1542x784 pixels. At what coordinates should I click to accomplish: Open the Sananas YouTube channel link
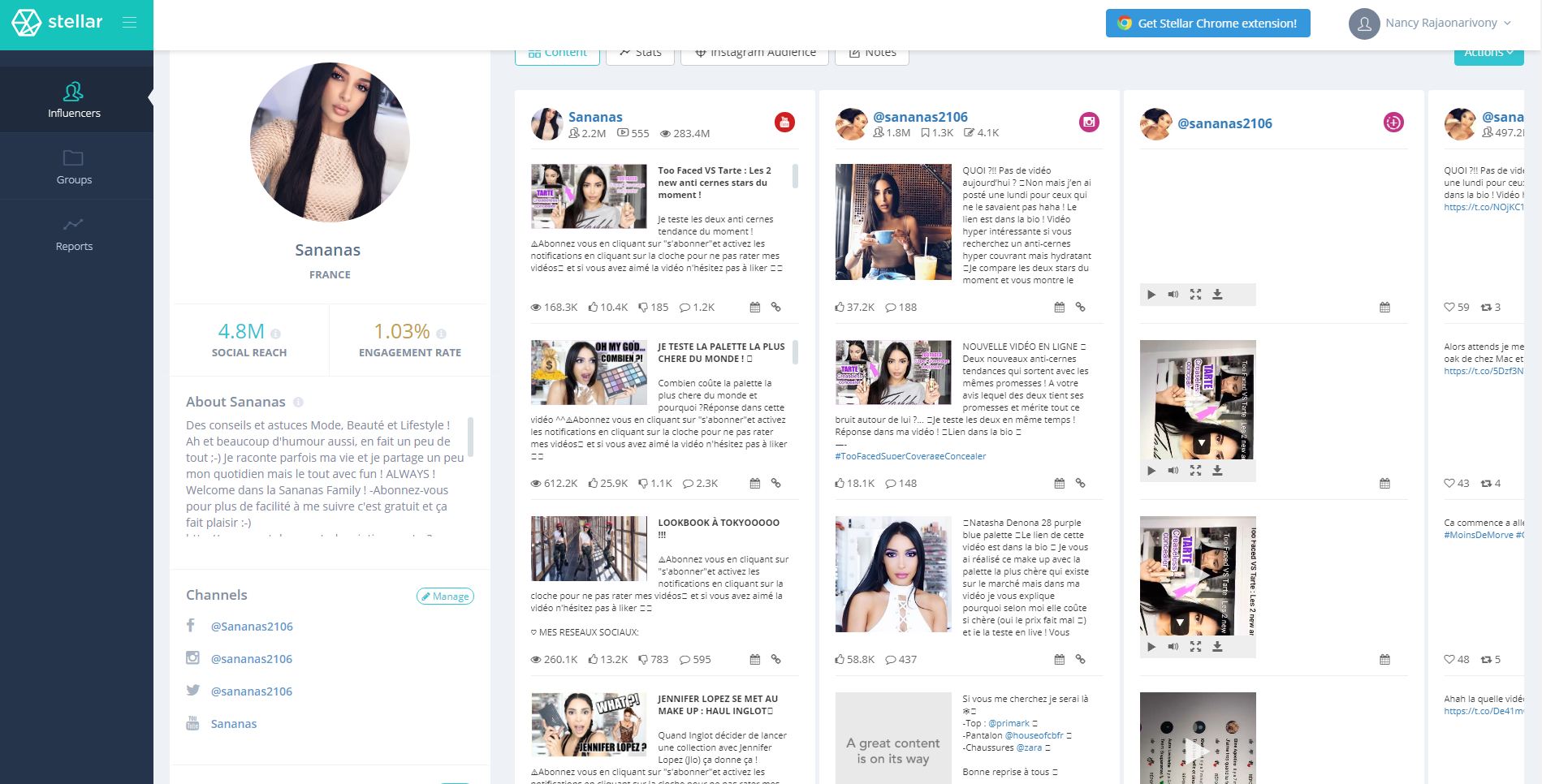234,724
